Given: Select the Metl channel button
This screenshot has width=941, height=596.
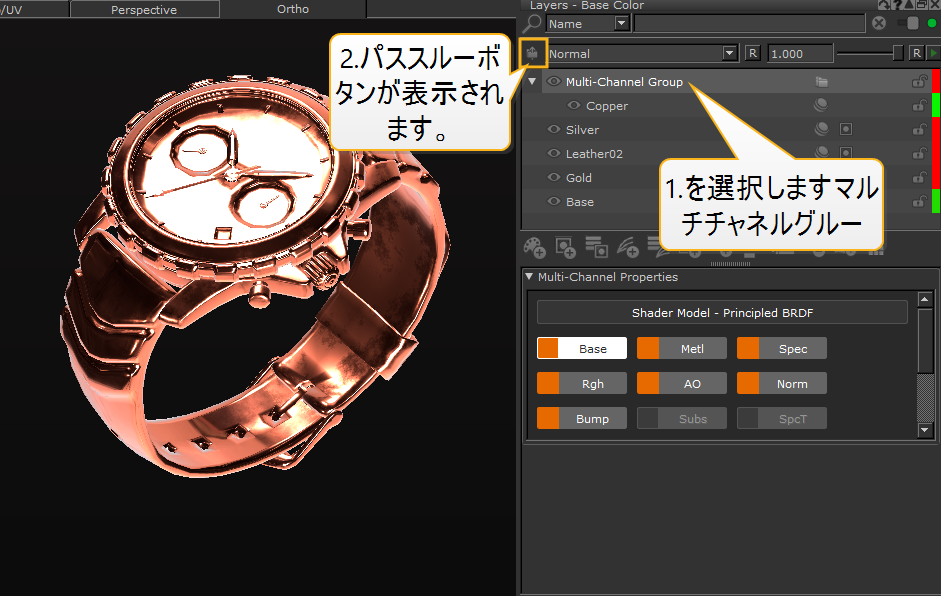Looking at the screenshot, I should pos(682,349).
